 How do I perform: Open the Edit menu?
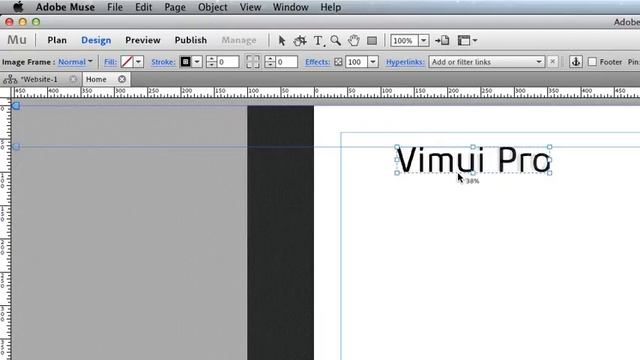[144, 7]
